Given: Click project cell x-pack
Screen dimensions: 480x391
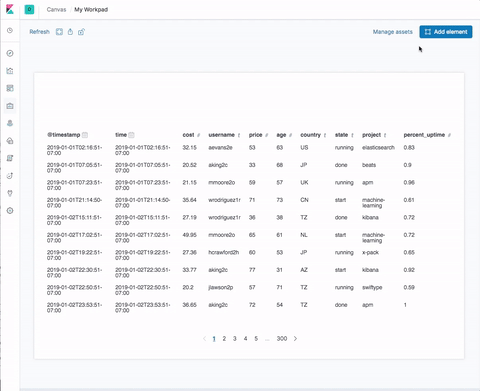Looking at the screenshot, I should [x=370, y=252].
